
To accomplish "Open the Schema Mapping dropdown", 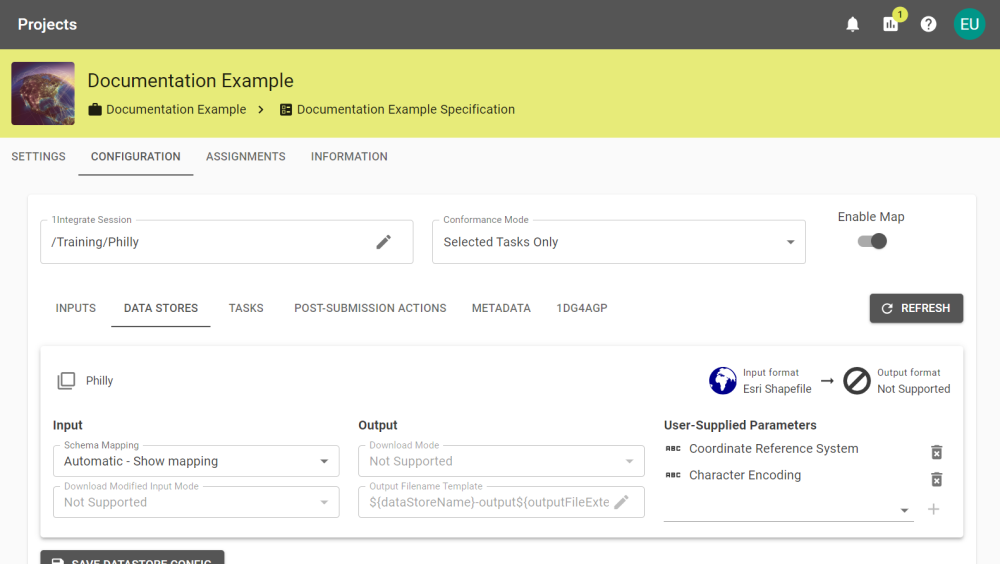I will (x=196, y=461).
